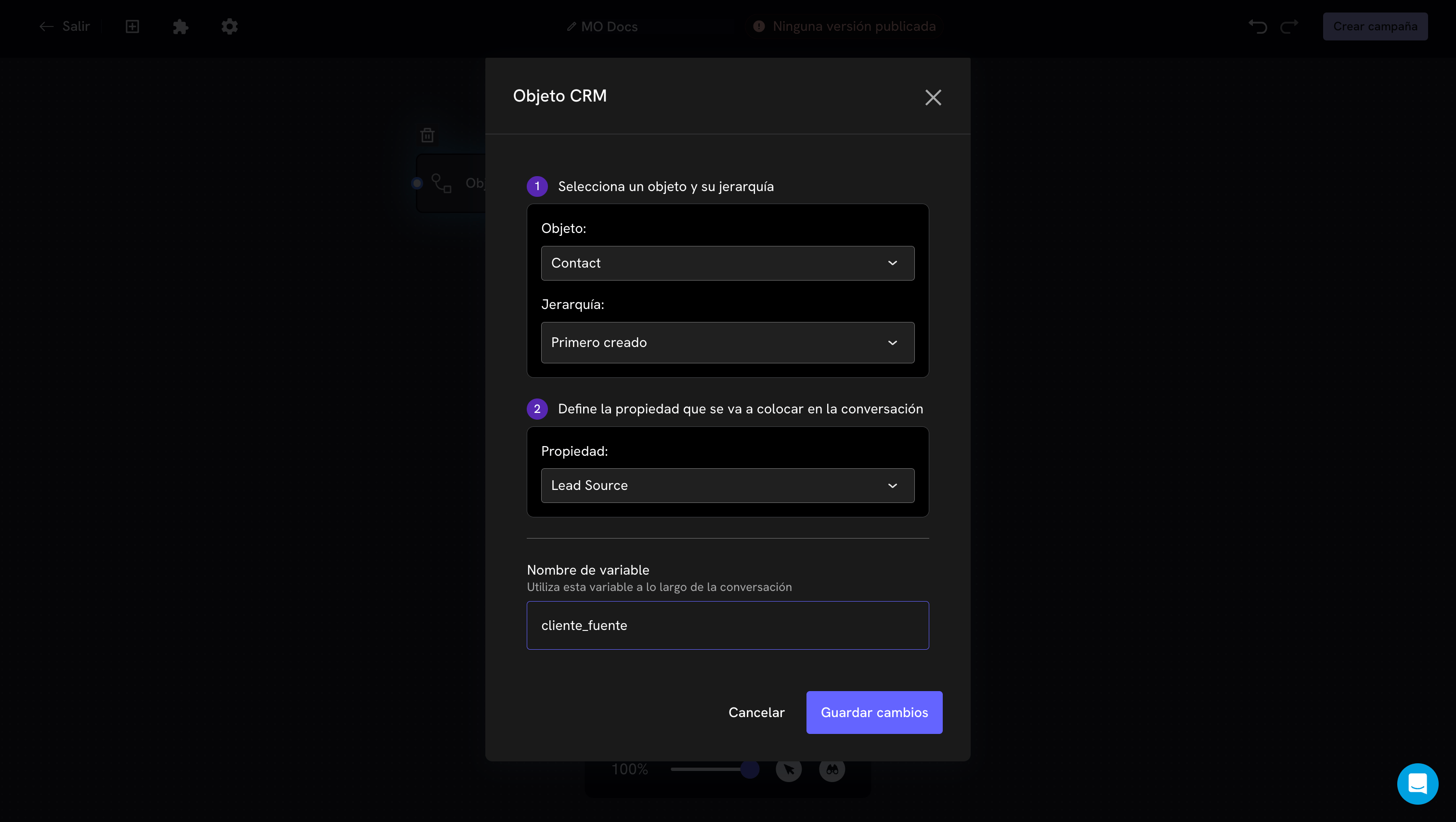Image resolution: width=1456 pixels, height=822 pixels.
Task: Click the redo arrow icon
Action: click(1289, 26)
